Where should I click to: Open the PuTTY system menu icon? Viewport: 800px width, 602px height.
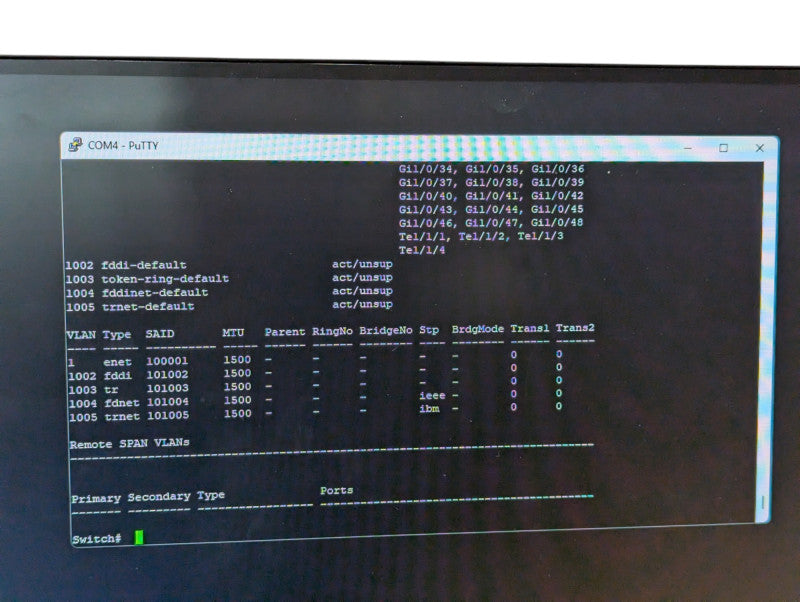pyautogui.click(x=76, y=145)
